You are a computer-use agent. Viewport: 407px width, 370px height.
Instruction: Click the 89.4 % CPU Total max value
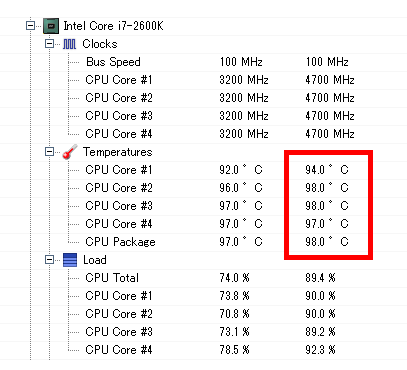[x=320, y=278]
